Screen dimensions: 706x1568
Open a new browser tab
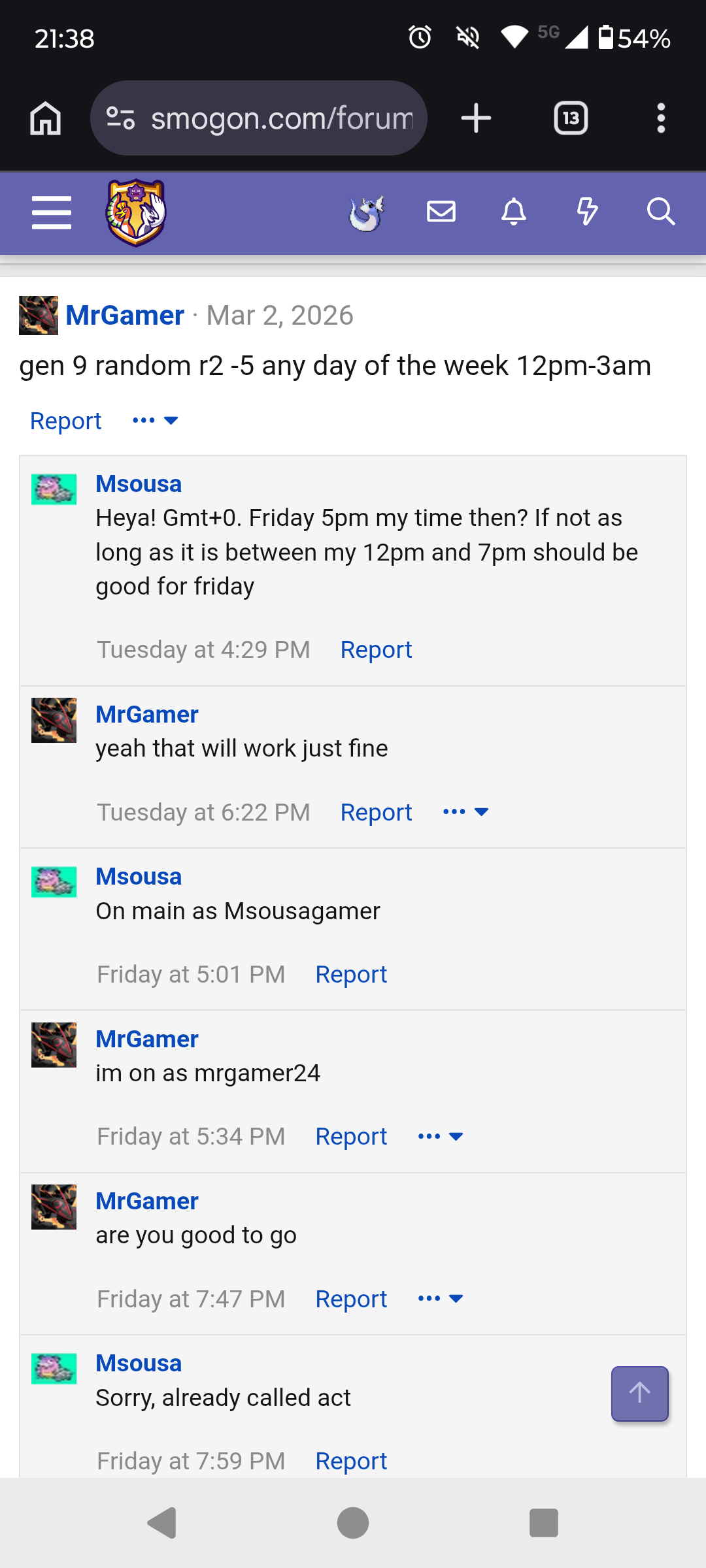[476, 118]
